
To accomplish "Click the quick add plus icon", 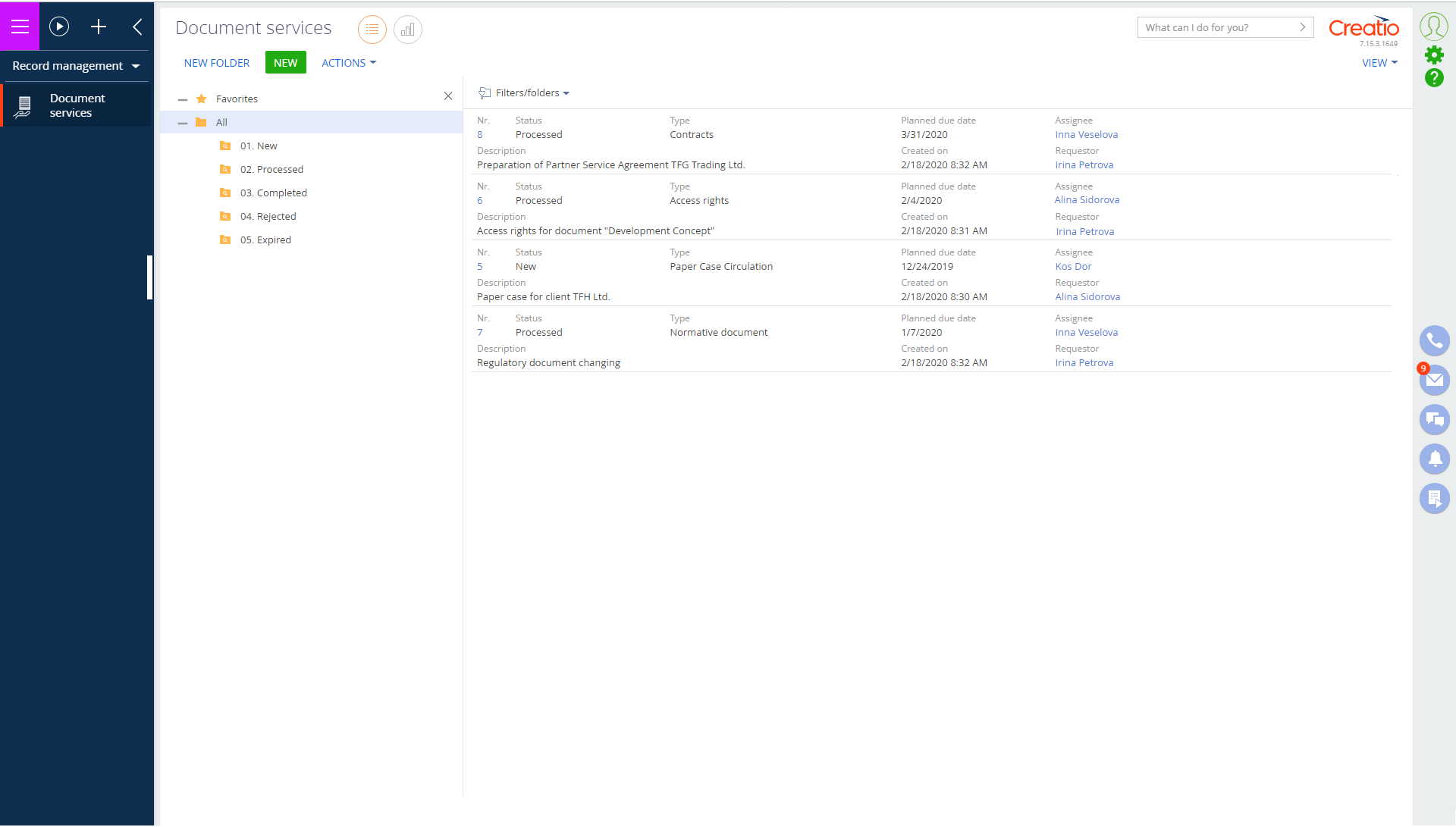I will tap(99, 27).
